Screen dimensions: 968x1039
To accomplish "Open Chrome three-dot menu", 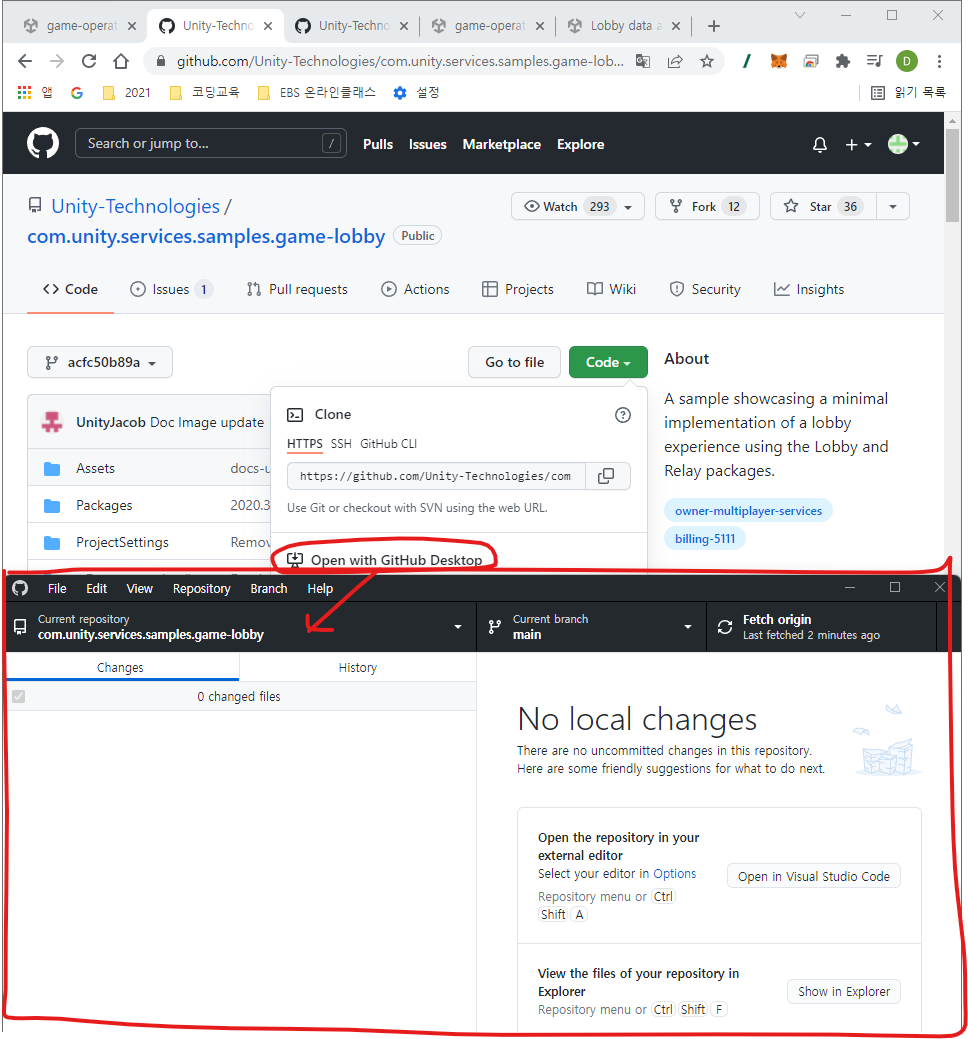I will (939, 61).
